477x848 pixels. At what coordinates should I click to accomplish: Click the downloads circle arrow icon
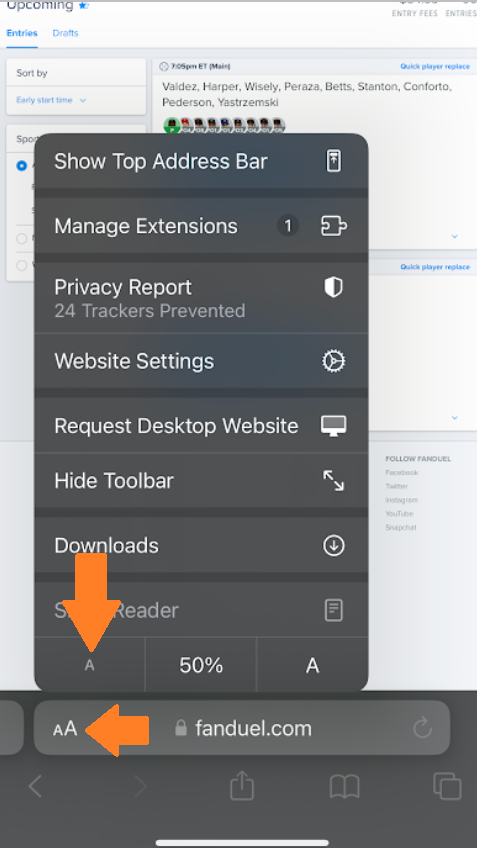pyautogui.click(x=334, y=546)
